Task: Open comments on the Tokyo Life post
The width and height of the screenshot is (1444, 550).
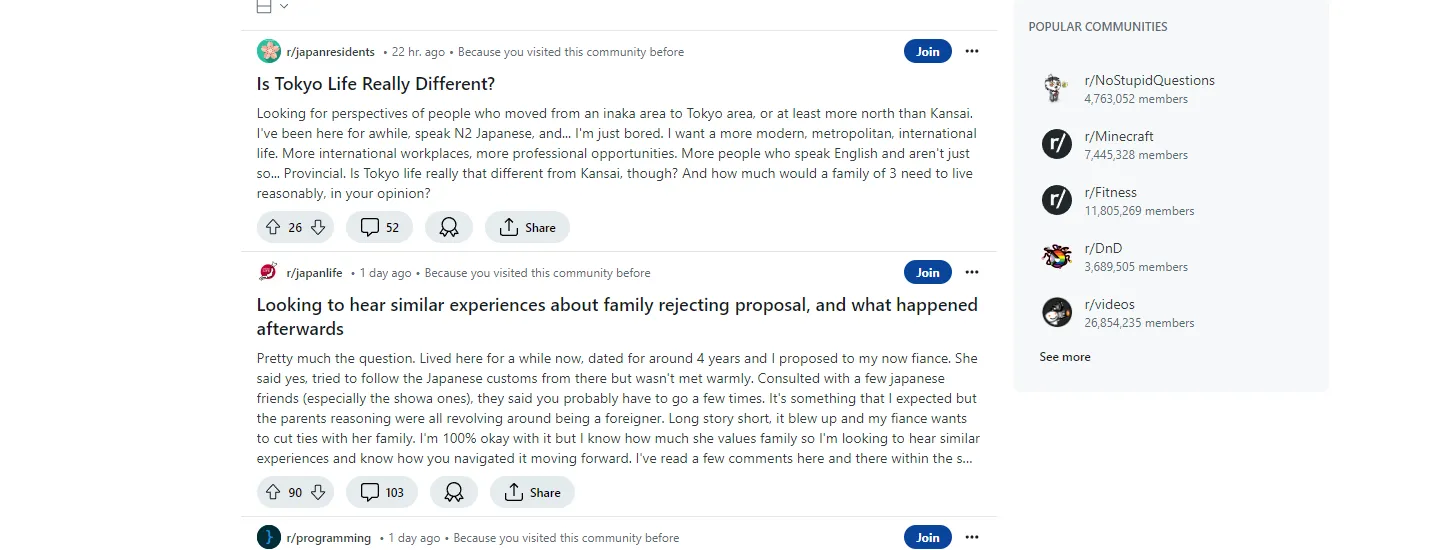Action: pyautogui.click(x=379, y=228)
